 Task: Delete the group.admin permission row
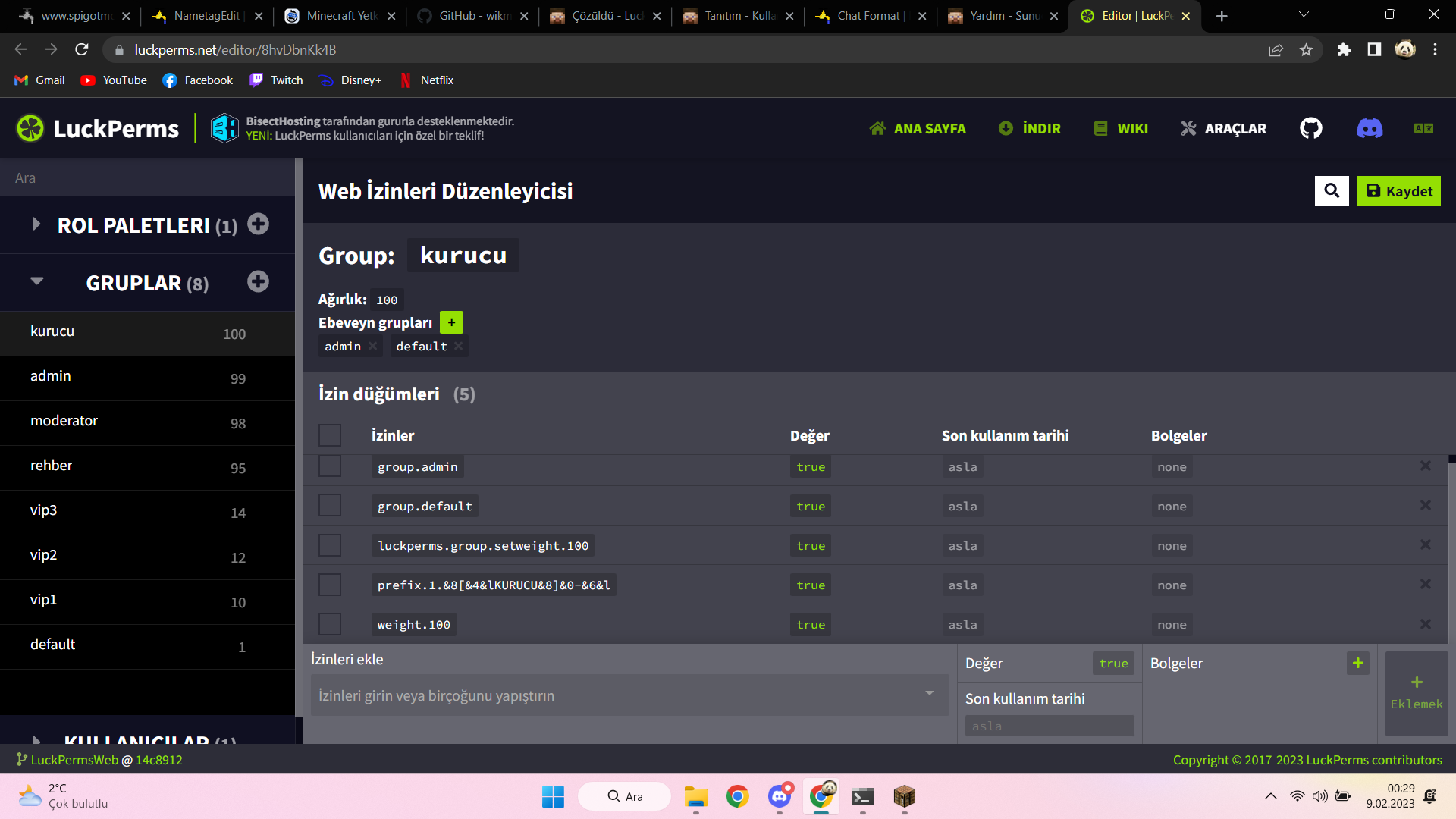click(1426, 466)
